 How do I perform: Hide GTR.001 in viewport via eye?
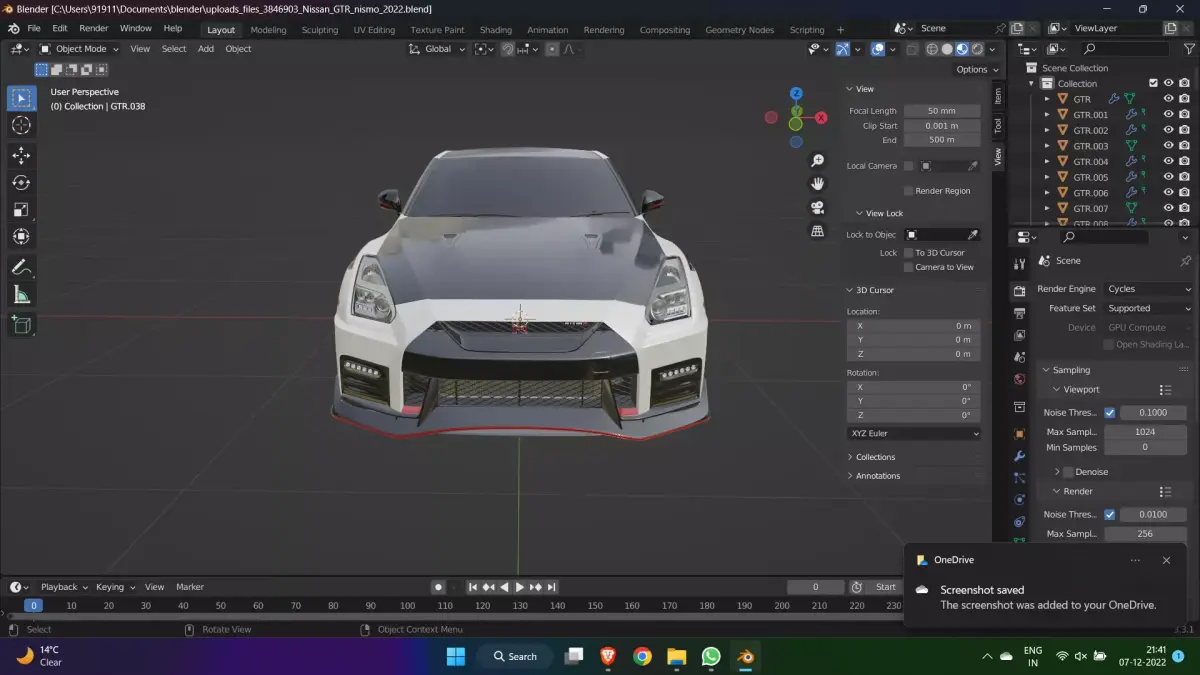point(1168,114)
